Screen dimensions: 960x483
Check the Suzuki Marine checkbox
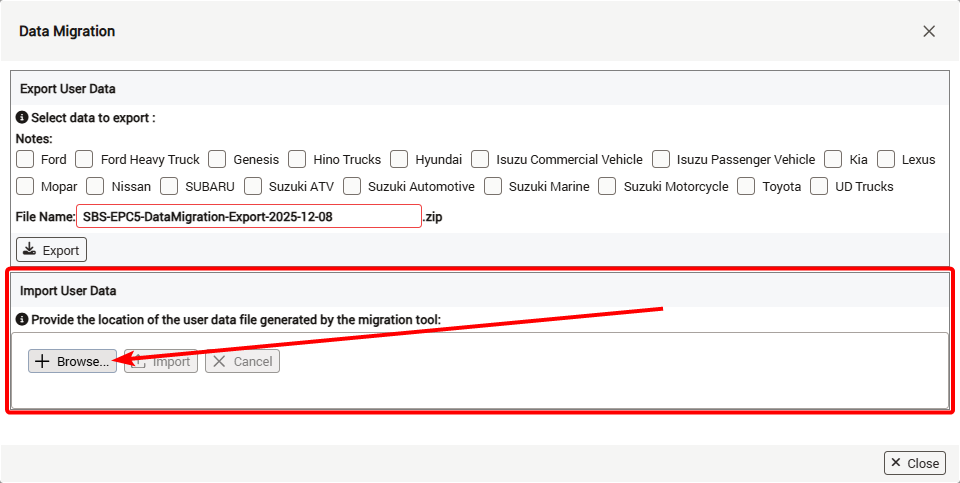pos(493,186)
